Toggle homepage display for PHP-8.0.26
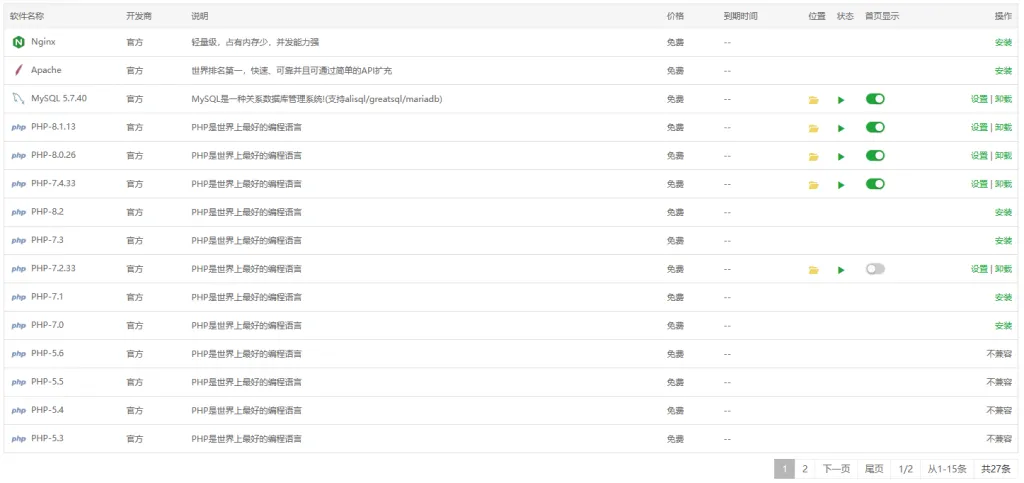 875,155
